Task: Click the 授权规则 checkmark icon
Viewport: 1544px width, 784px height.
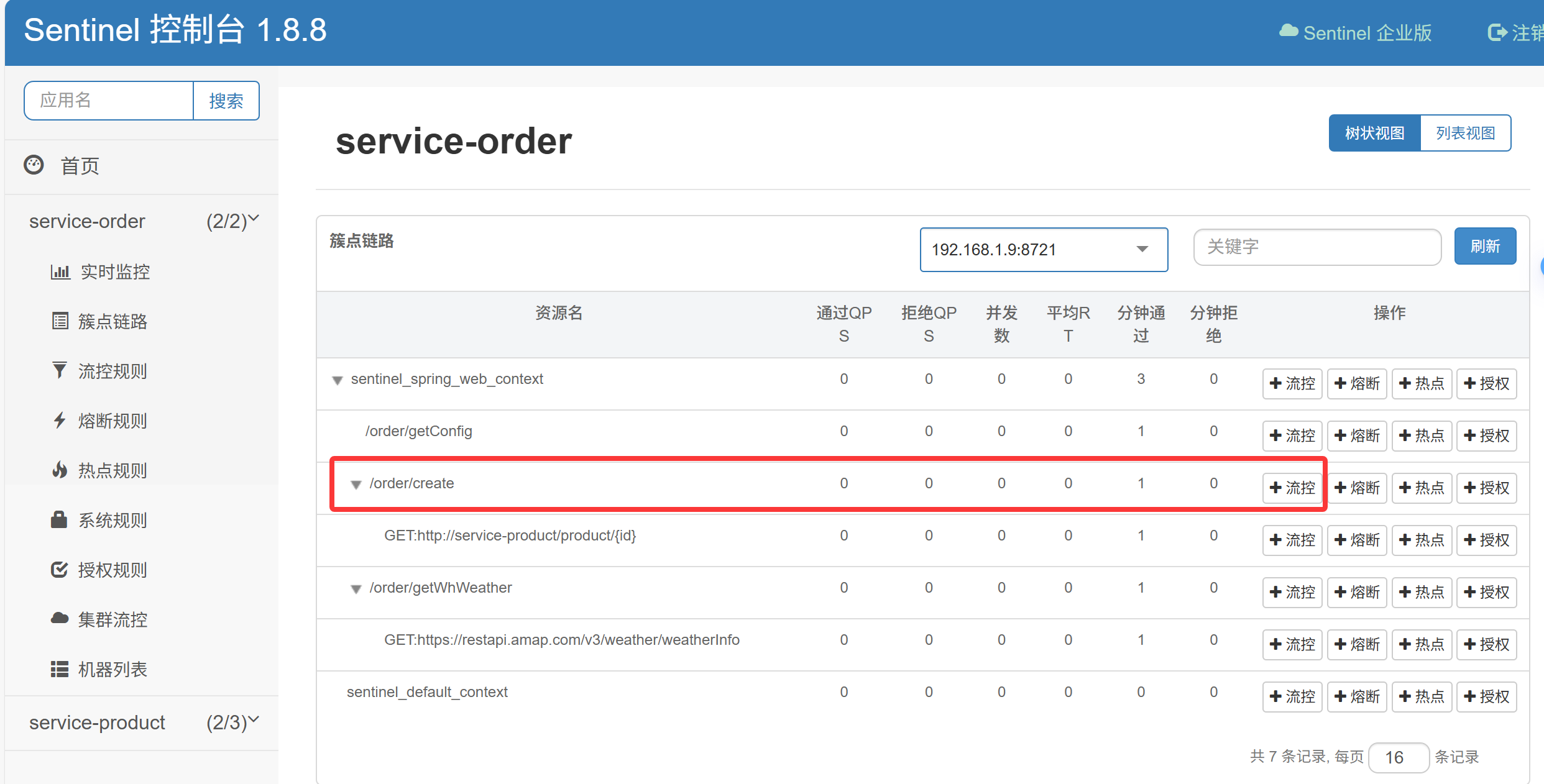Action: (59, 569)
